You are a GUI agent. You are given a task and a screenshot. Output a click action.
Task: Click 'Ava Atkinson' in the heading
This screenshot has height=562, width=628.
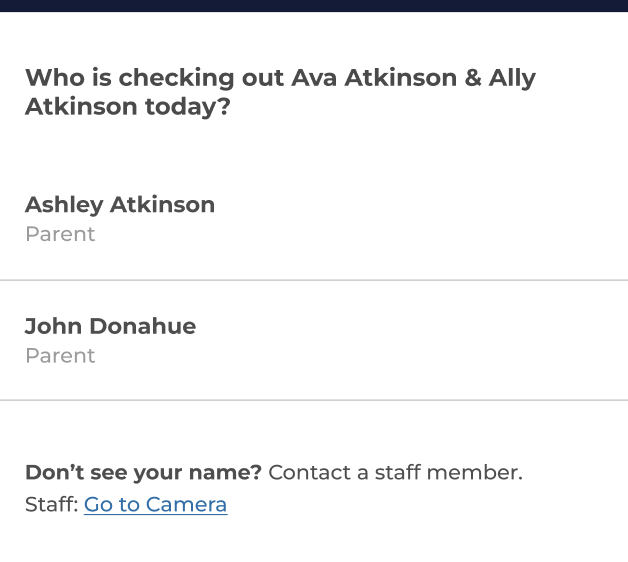[x=374, y=78]
